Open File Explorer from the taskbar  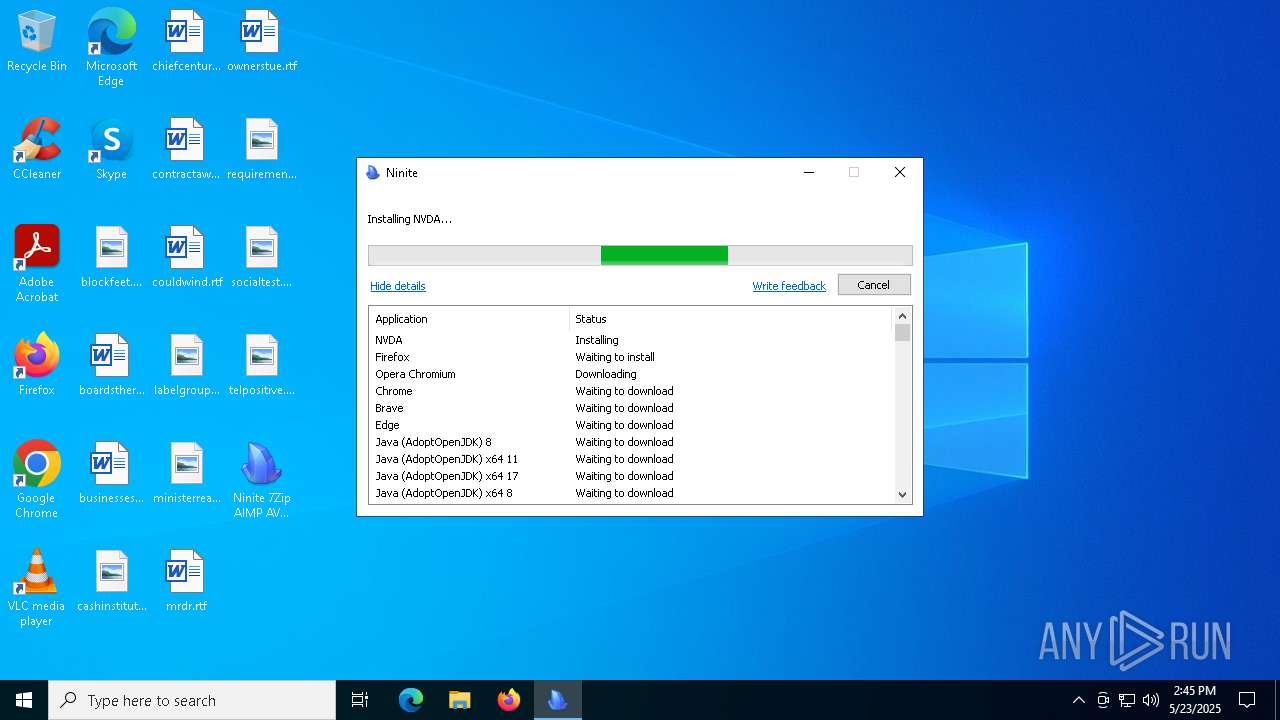click(460, 700)
